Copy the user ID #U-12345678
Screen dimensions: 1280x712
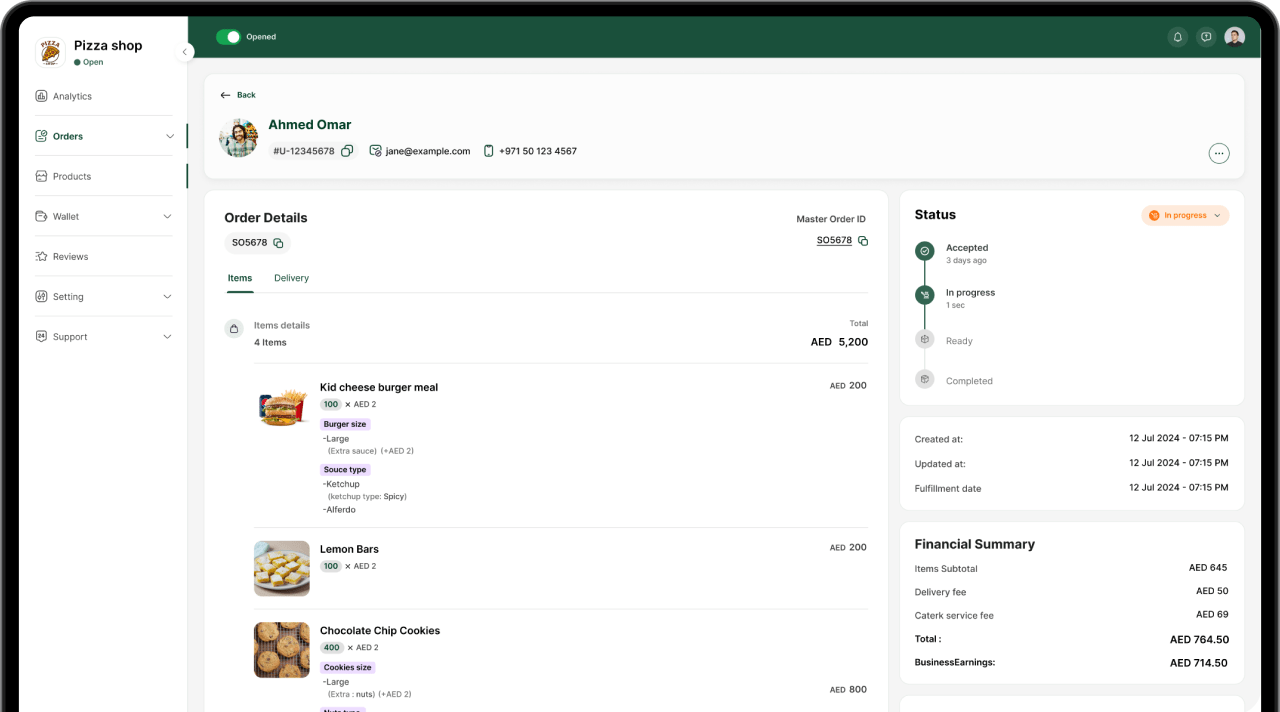click(347, 151)
